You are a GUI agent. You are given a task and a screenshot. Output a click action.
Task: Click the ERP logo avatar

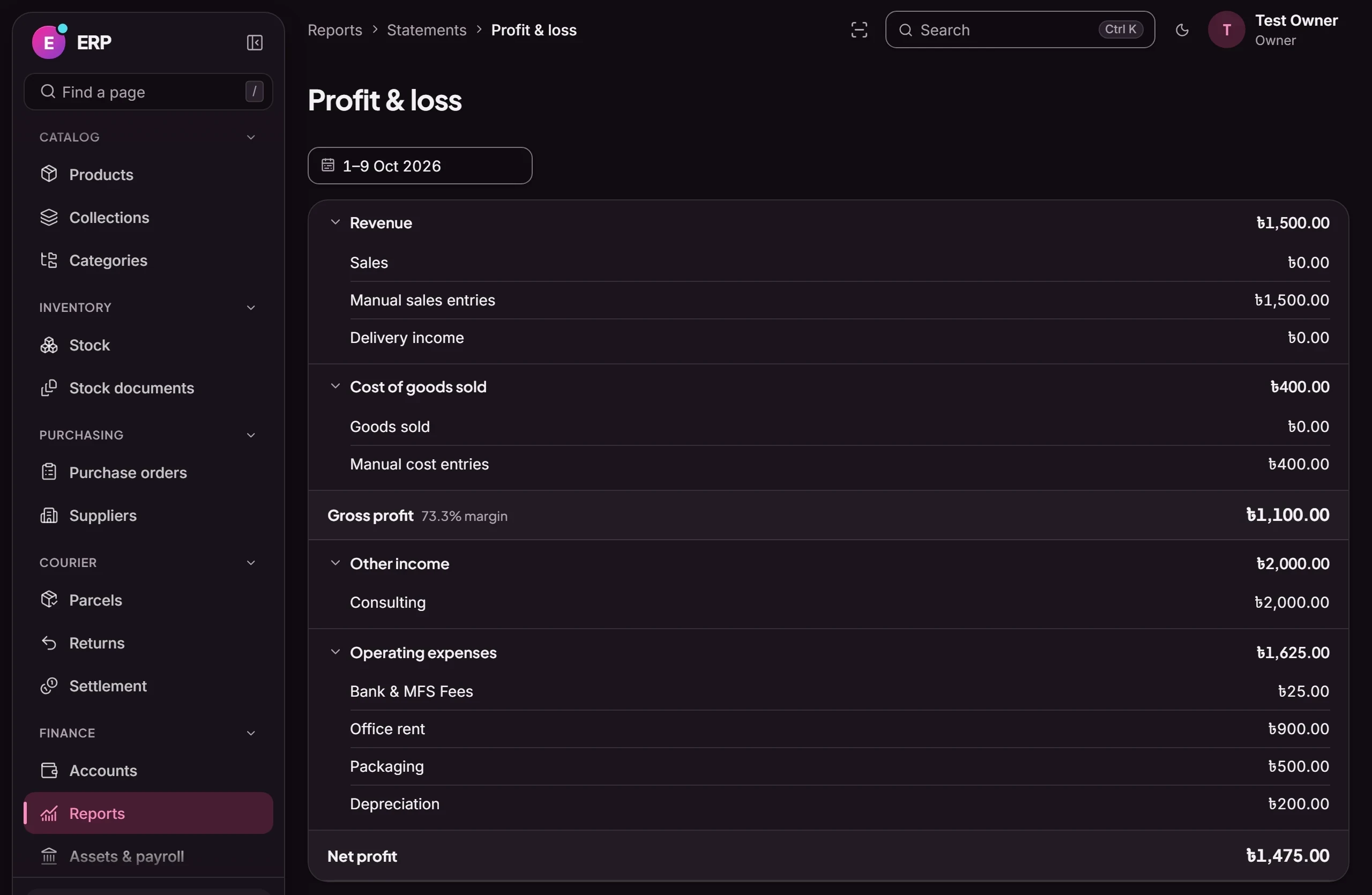(48, 42)
